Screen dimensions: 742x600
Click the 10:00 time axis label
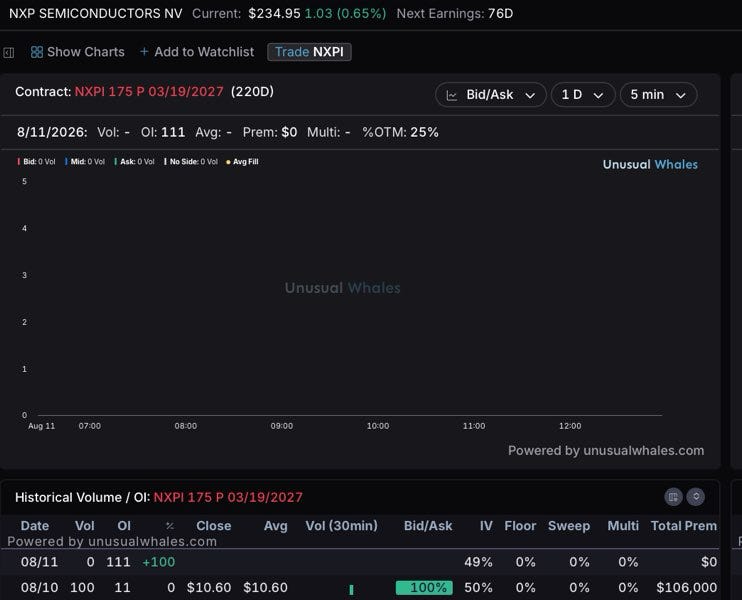pos(378,426)
